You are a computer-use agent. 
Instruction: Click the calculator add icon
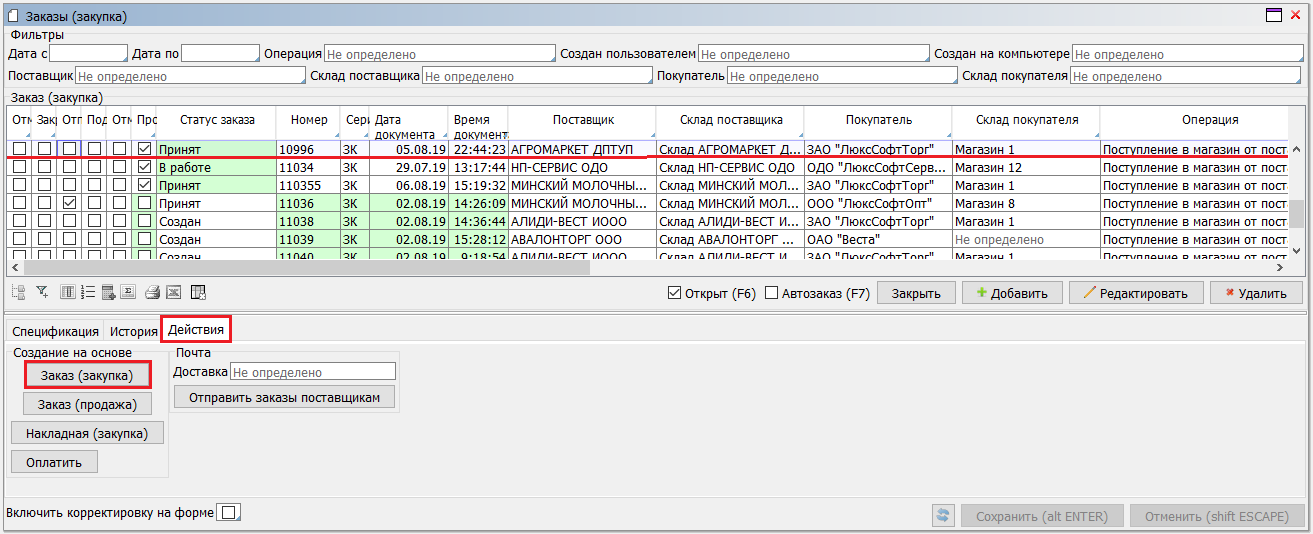point(108,292)
